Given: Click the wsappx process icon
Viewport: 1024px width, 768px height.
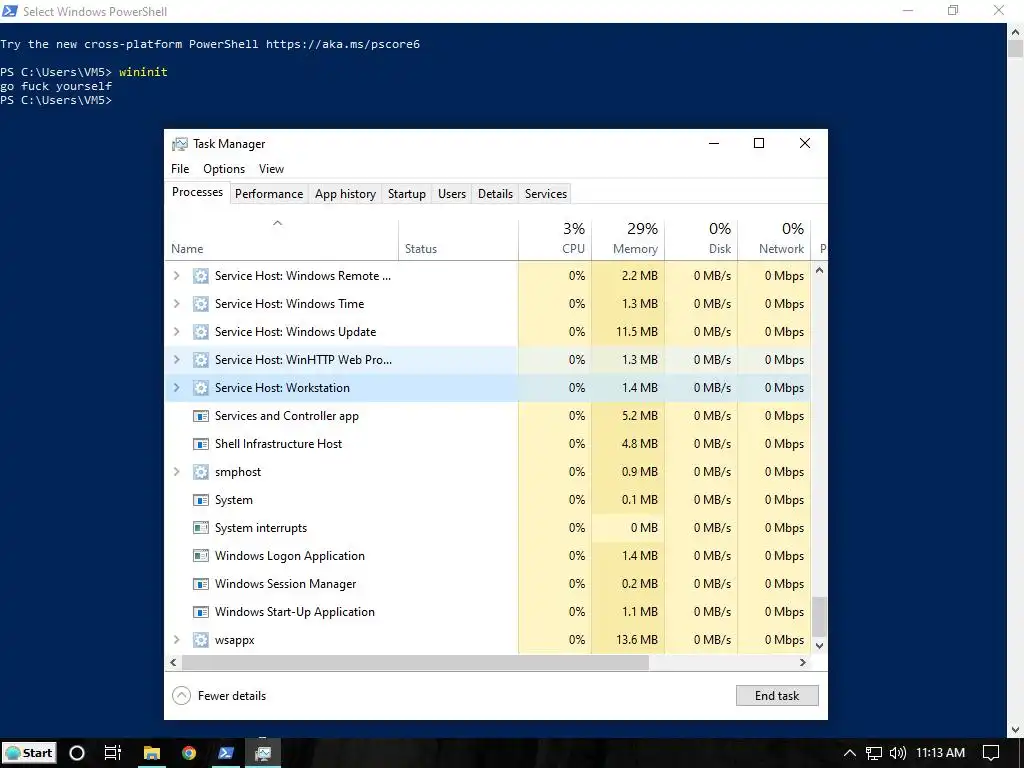Looking at the screenshot, I should pos(200,640).
